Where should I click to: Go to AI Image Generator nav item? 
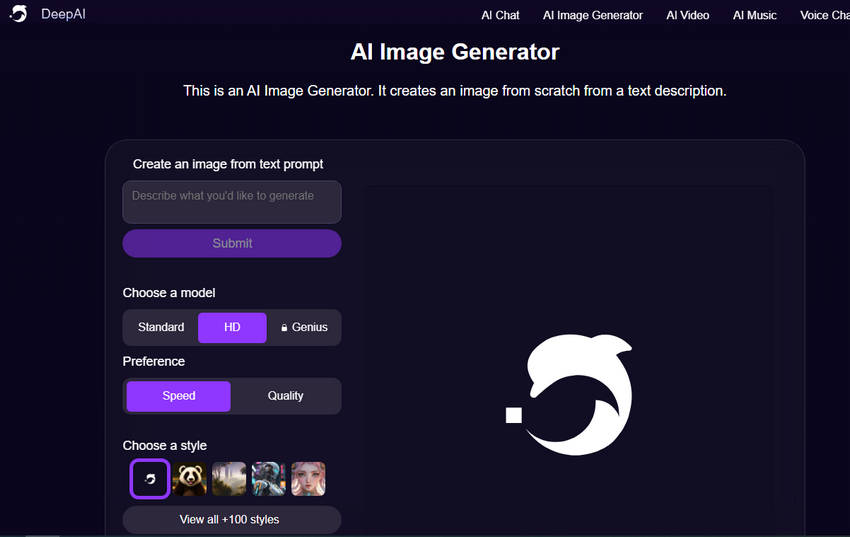pos(593,15)
